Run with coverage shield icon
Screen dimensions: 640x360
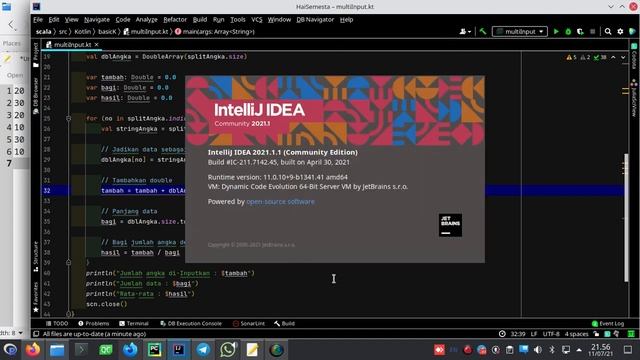580,31
